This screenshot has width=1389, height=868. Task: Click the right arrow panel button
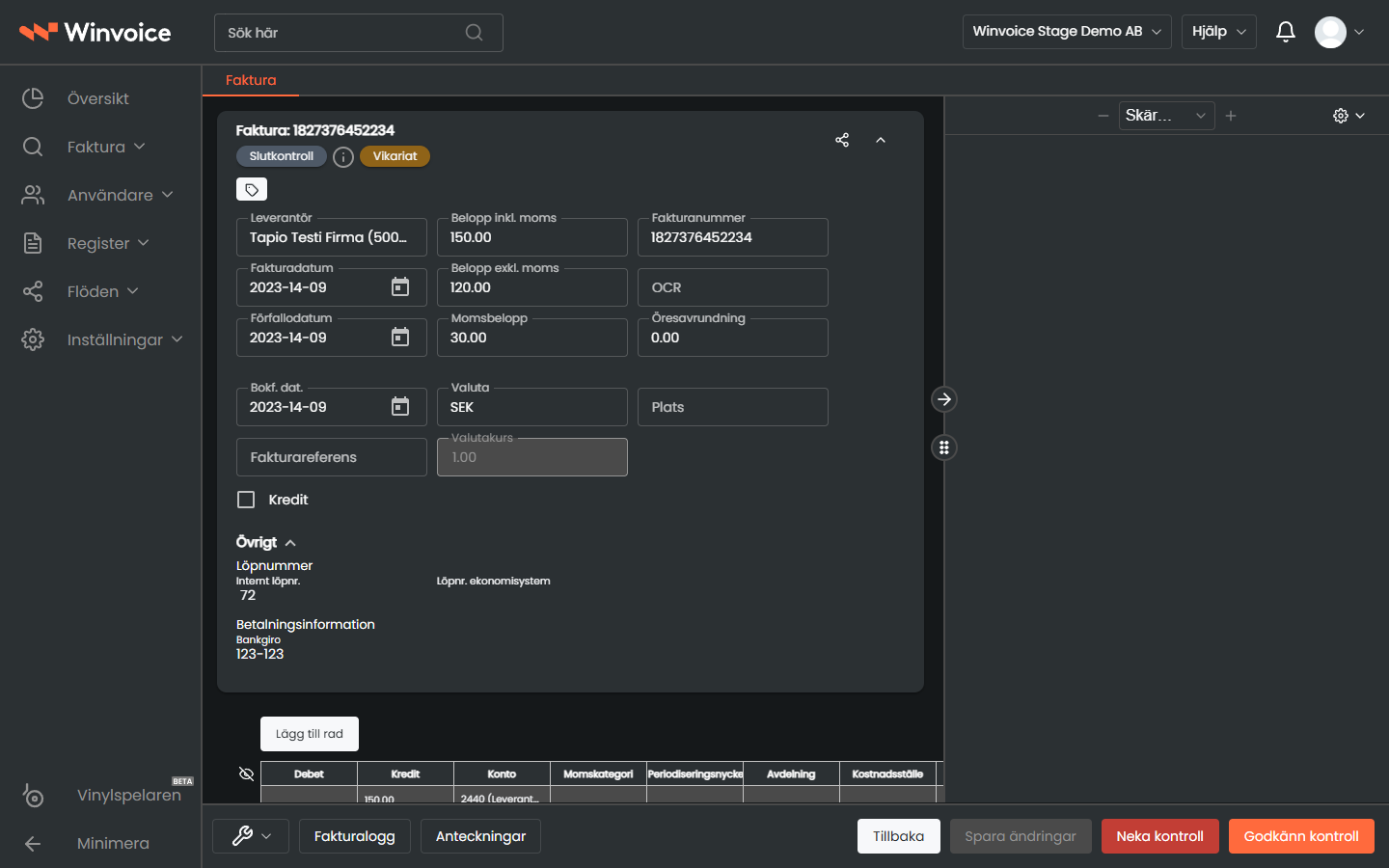(x=944, y=399)
